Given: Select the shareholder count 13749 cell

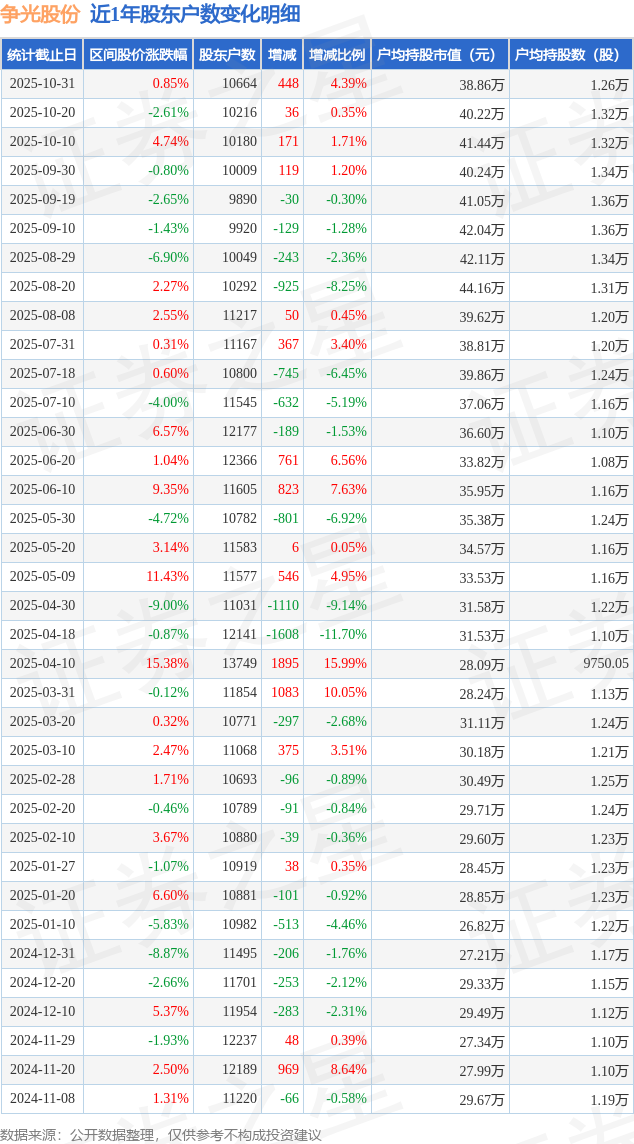Looking at the screenshot, I should [239, 664].
